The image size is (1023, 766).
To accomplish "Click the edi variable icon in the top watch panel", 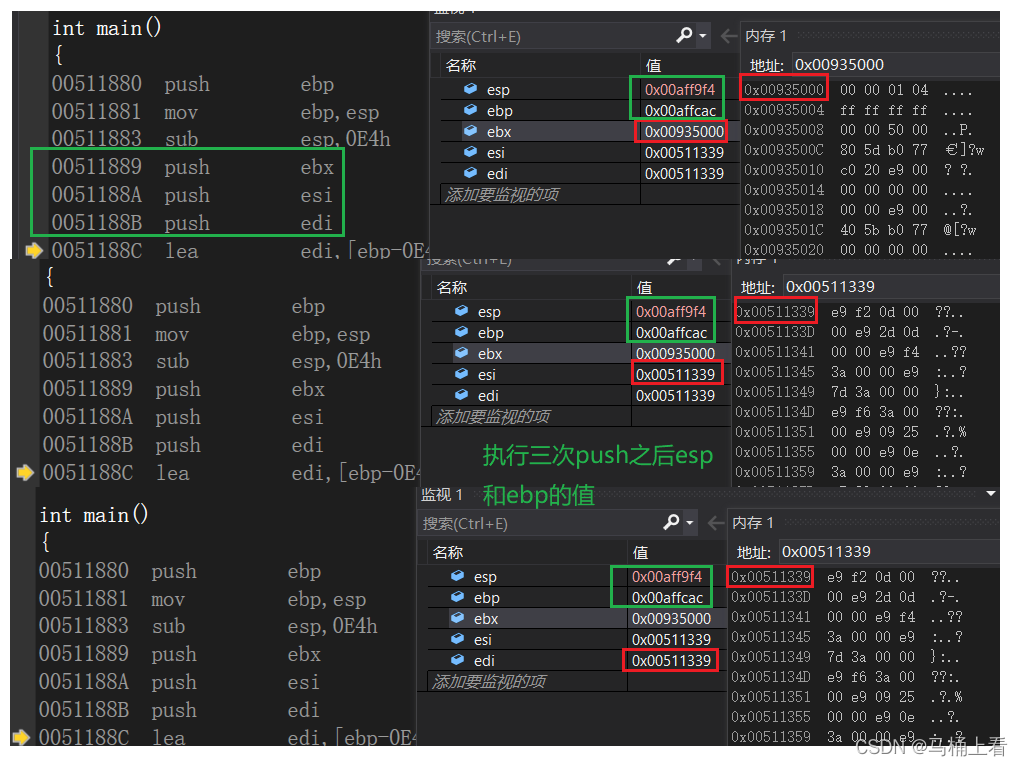I will click(470, 172).
